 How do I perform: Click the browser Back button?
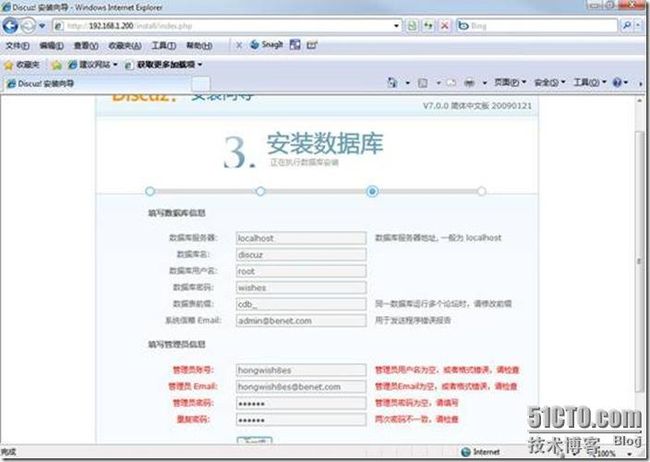click(10, 26)
